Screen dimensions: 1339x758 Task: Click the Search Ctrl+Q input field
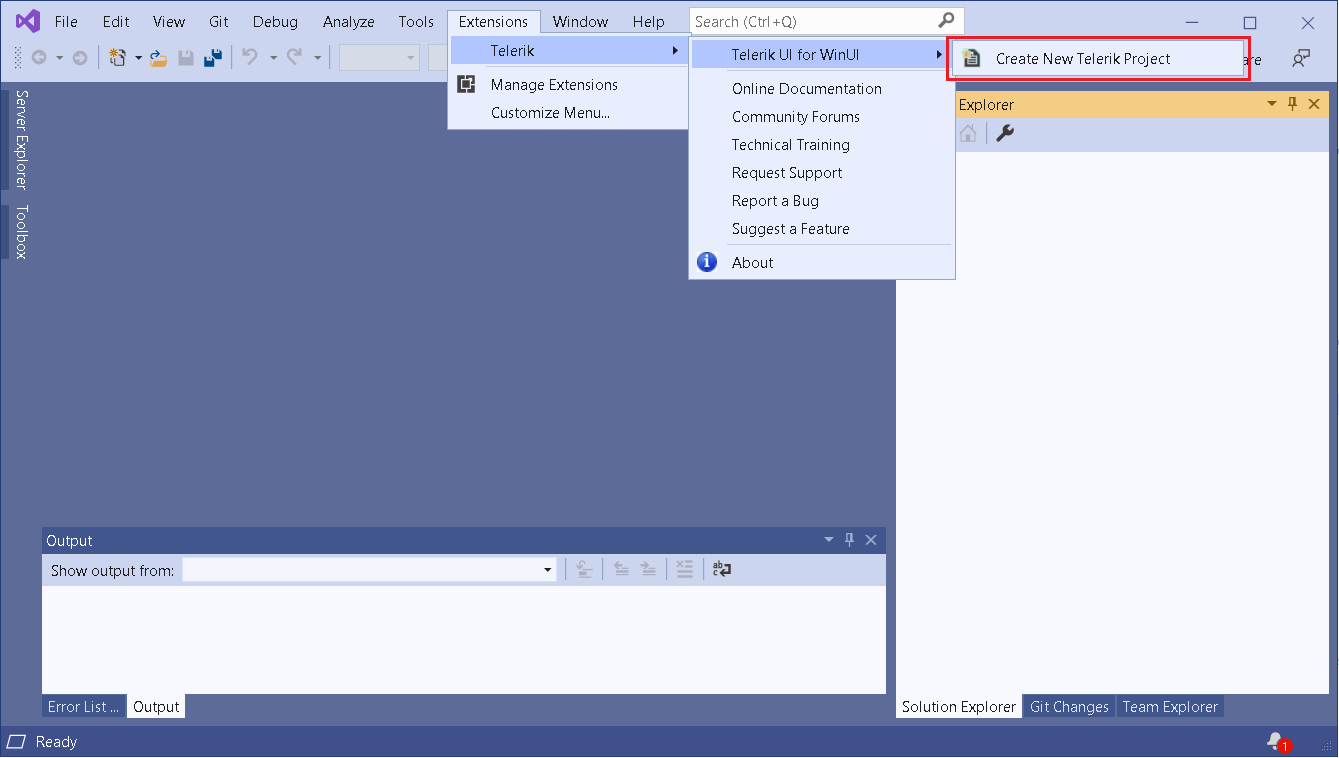[x=810, y=20]
